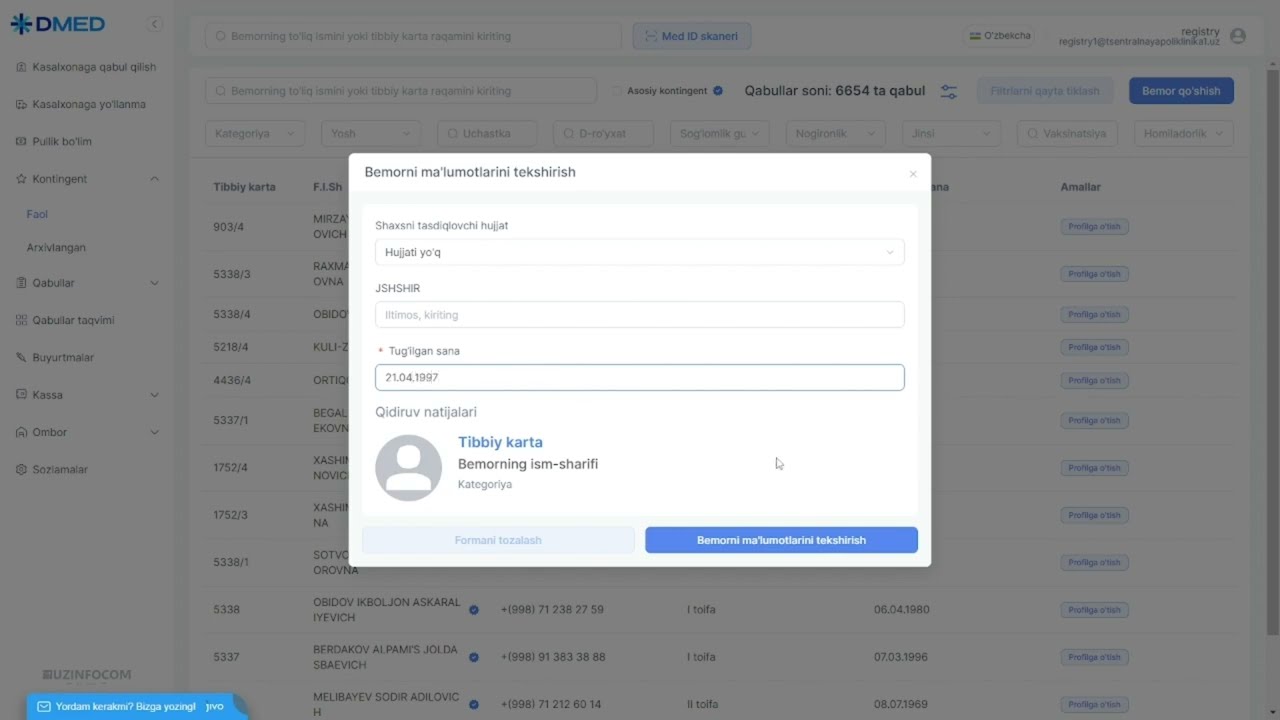Open the Kategoriya filter dropdown
The height and width of the screenshot is (720, 1280).
point(254,133)
